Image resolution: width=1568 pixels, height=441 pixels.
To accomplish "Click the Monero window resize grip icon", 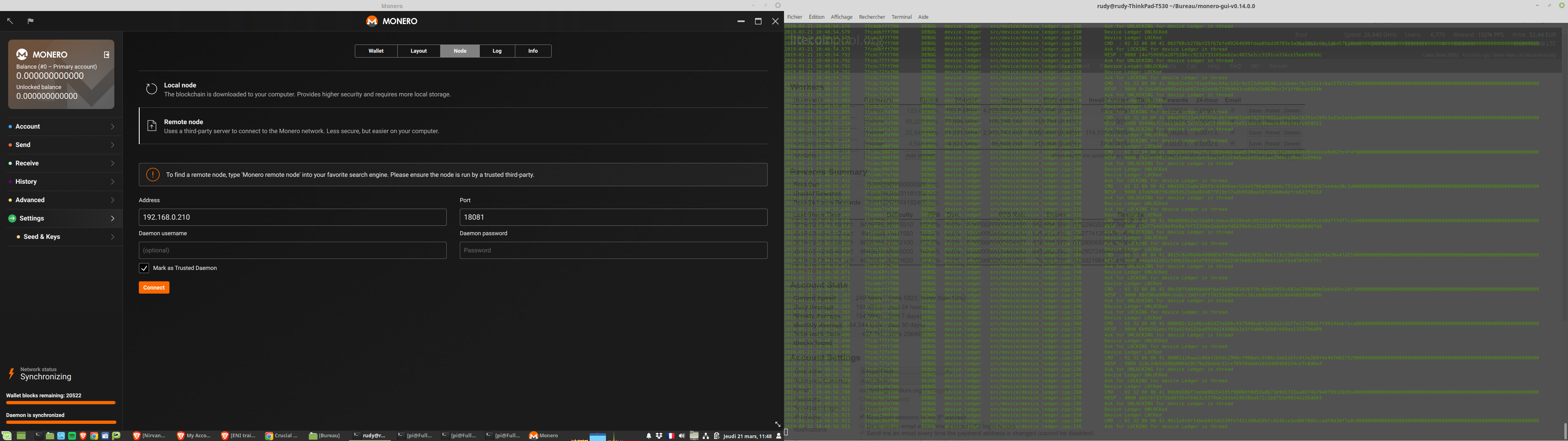I will 777,424.
